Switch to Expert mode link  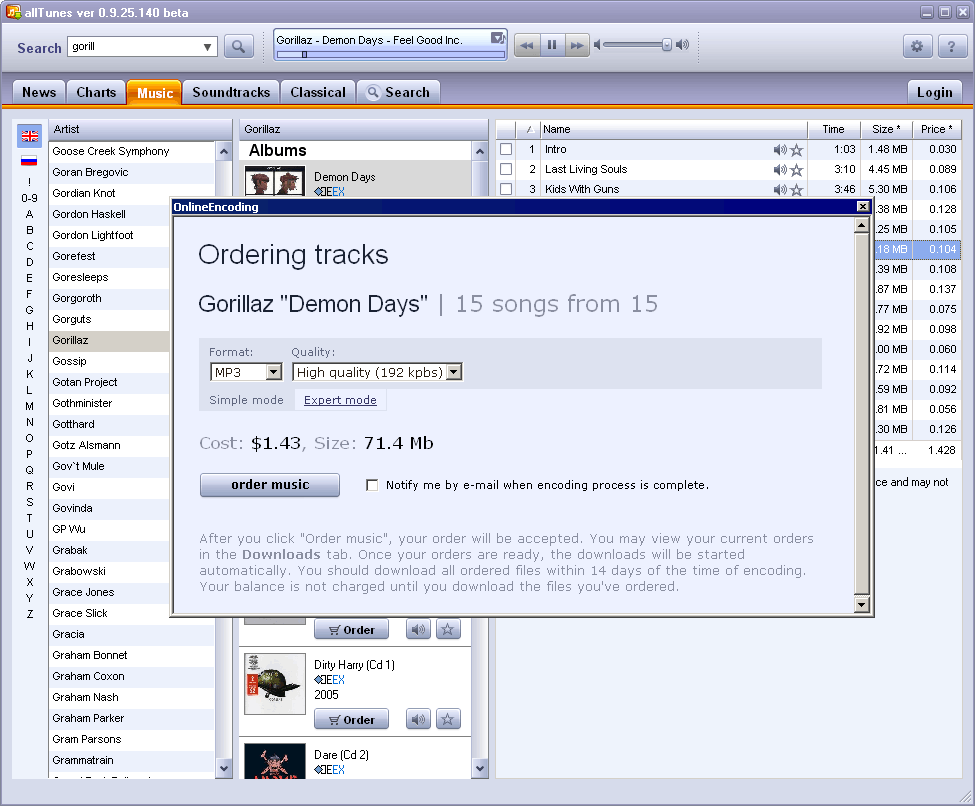click(340, 400)
